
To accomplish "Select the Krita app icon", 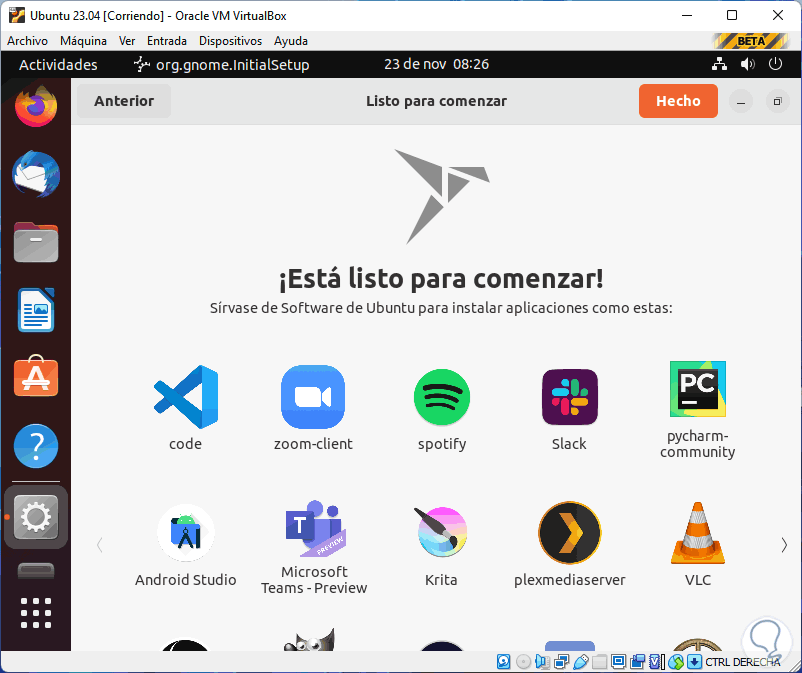I will [x=441, y=532].
